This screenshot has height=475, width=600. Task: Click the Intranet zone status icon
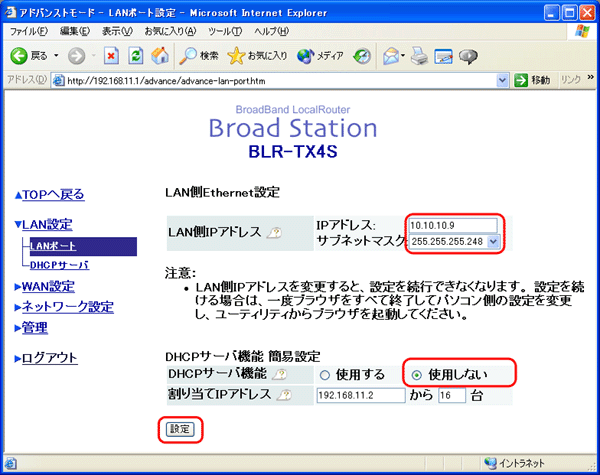490,463
